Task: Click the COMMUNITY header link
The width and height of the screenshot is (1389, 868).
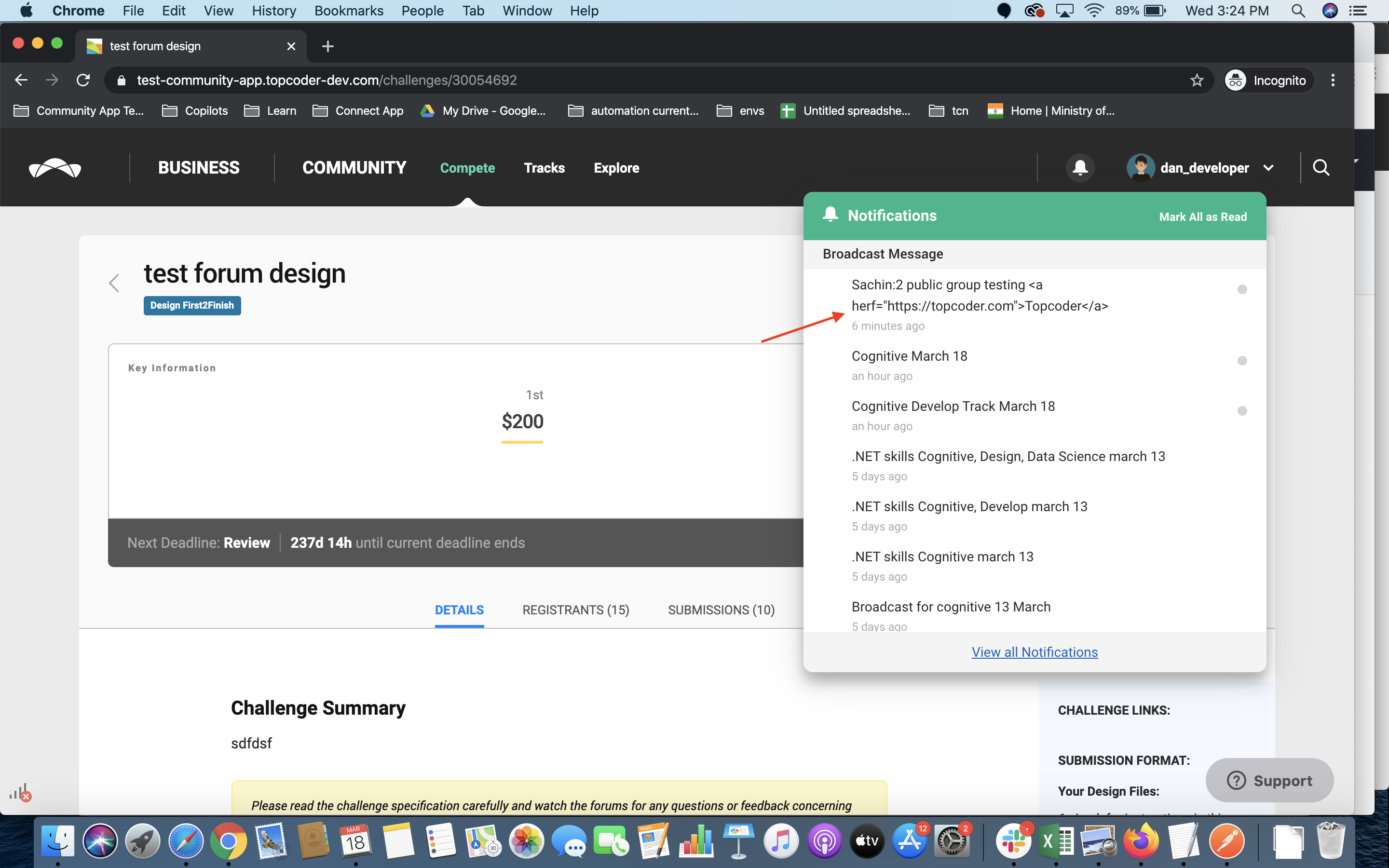Action: coord(354,168)
